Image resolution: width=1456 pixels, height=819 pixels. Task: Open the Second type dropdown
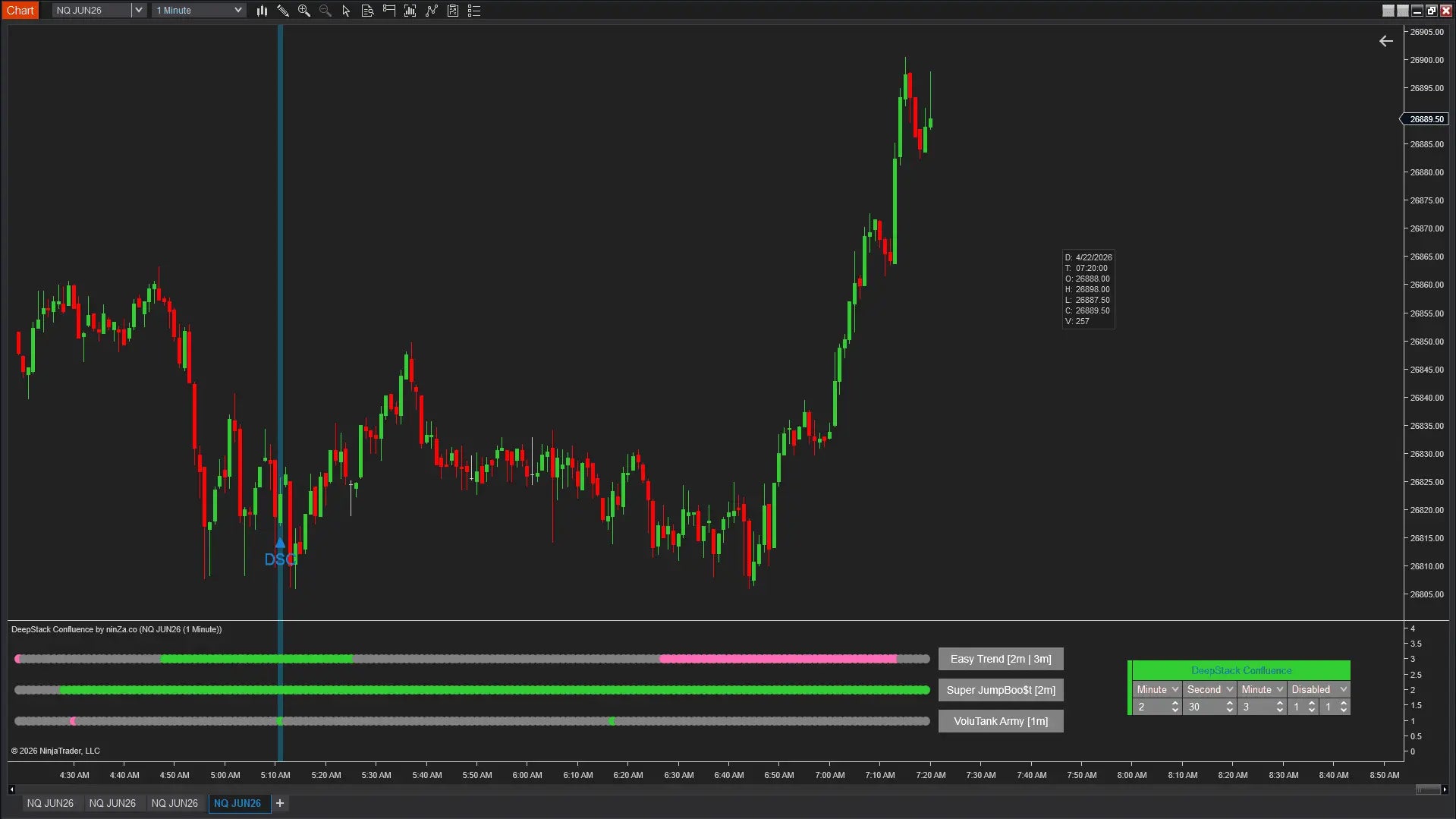tap(1209, 689)
